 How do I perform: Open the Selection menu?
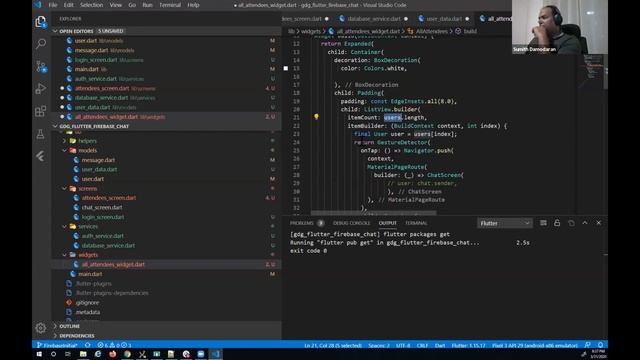(x=91, y=5)
